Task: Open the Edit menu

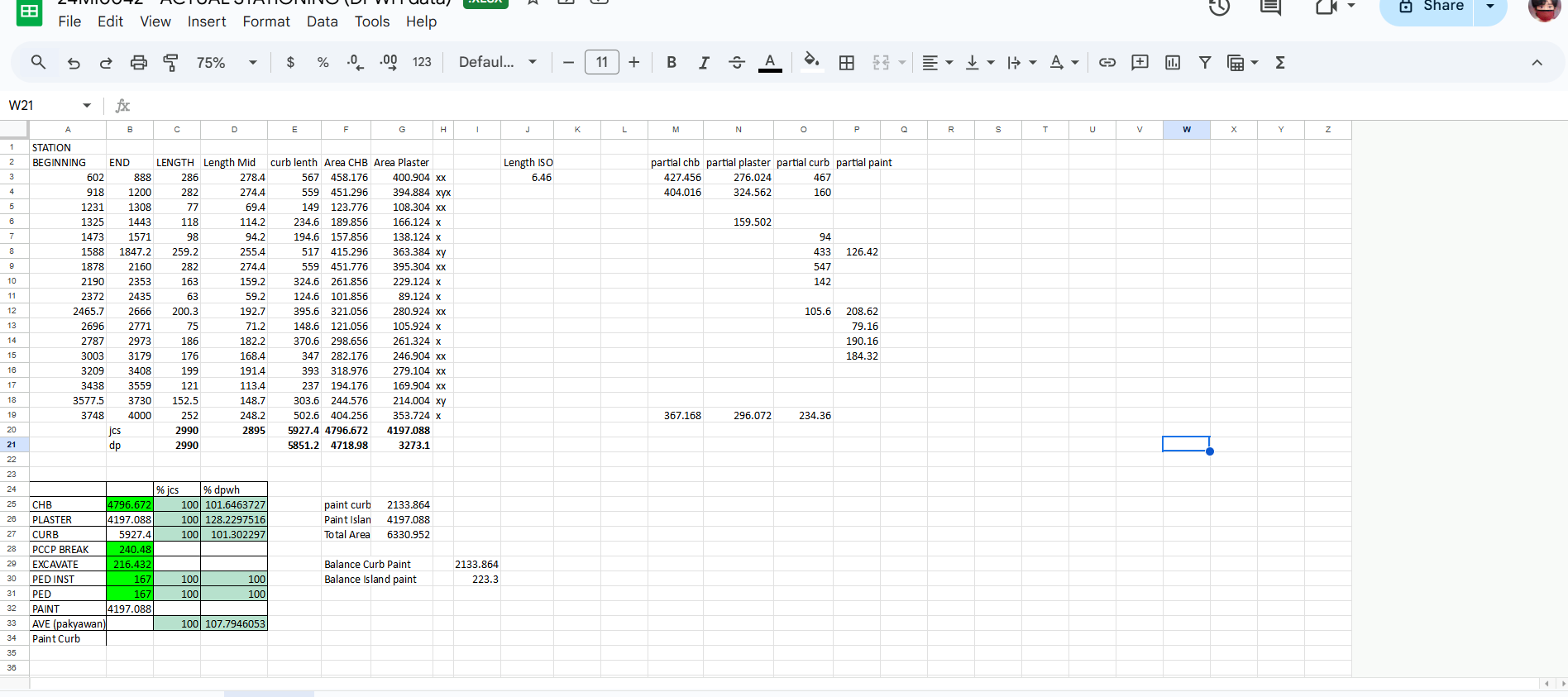Action: pos(110,21)
